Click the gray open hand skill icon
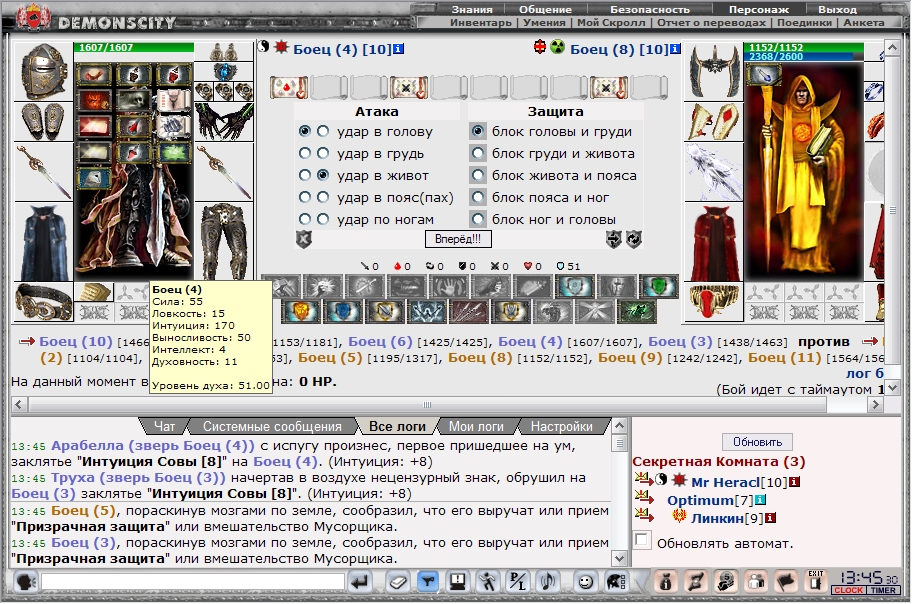 pos(448,286)
